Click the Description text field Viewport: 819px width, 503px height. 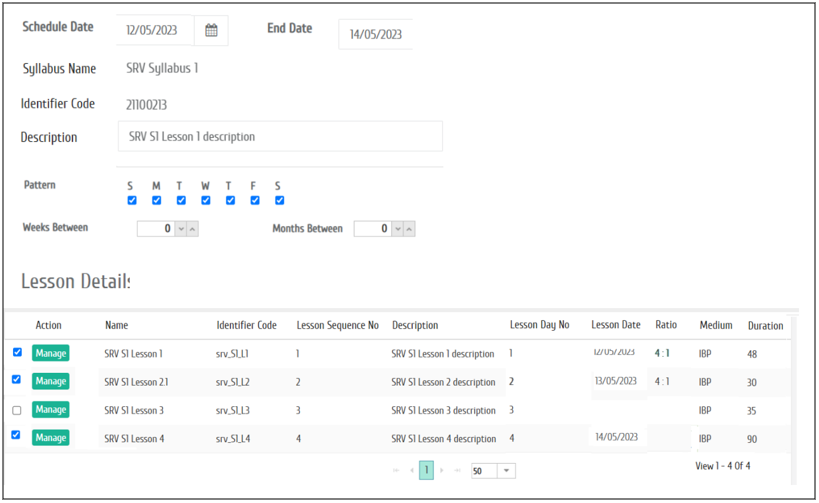pyautogui.click(x=280, y=137)
